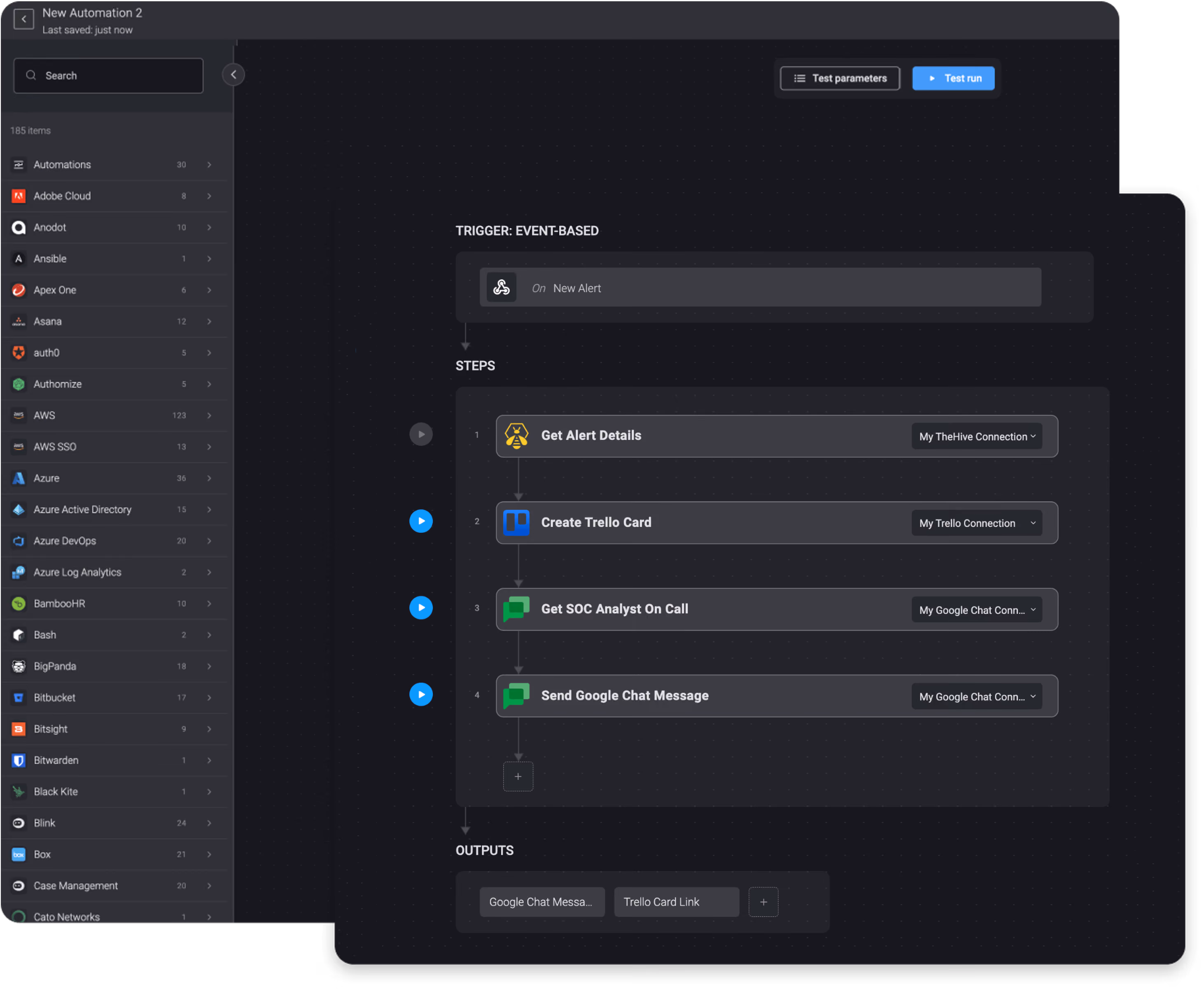Click the Google Chat icon on Send Google Chat Message
This screenshot has width=1204, height=989.
(x=517, y=696)
